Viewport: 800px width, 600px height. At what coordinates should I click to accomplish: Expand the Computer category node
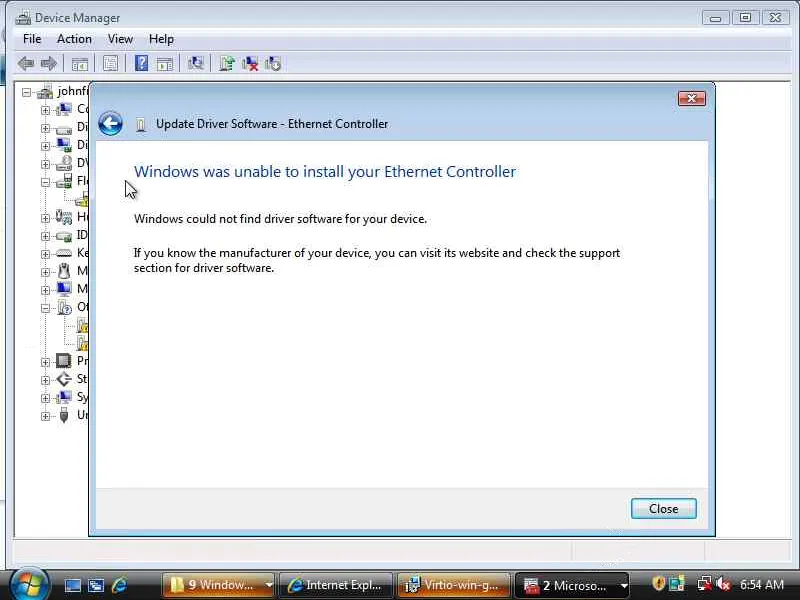(45, 110)
